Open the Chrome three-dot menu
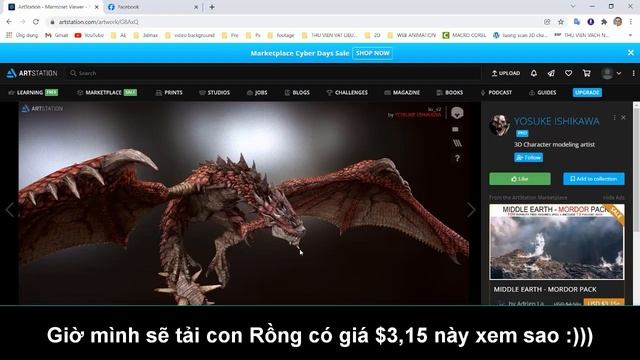This screenshot has height=360, width=640. pyautogui.click(x=631, y=22)
